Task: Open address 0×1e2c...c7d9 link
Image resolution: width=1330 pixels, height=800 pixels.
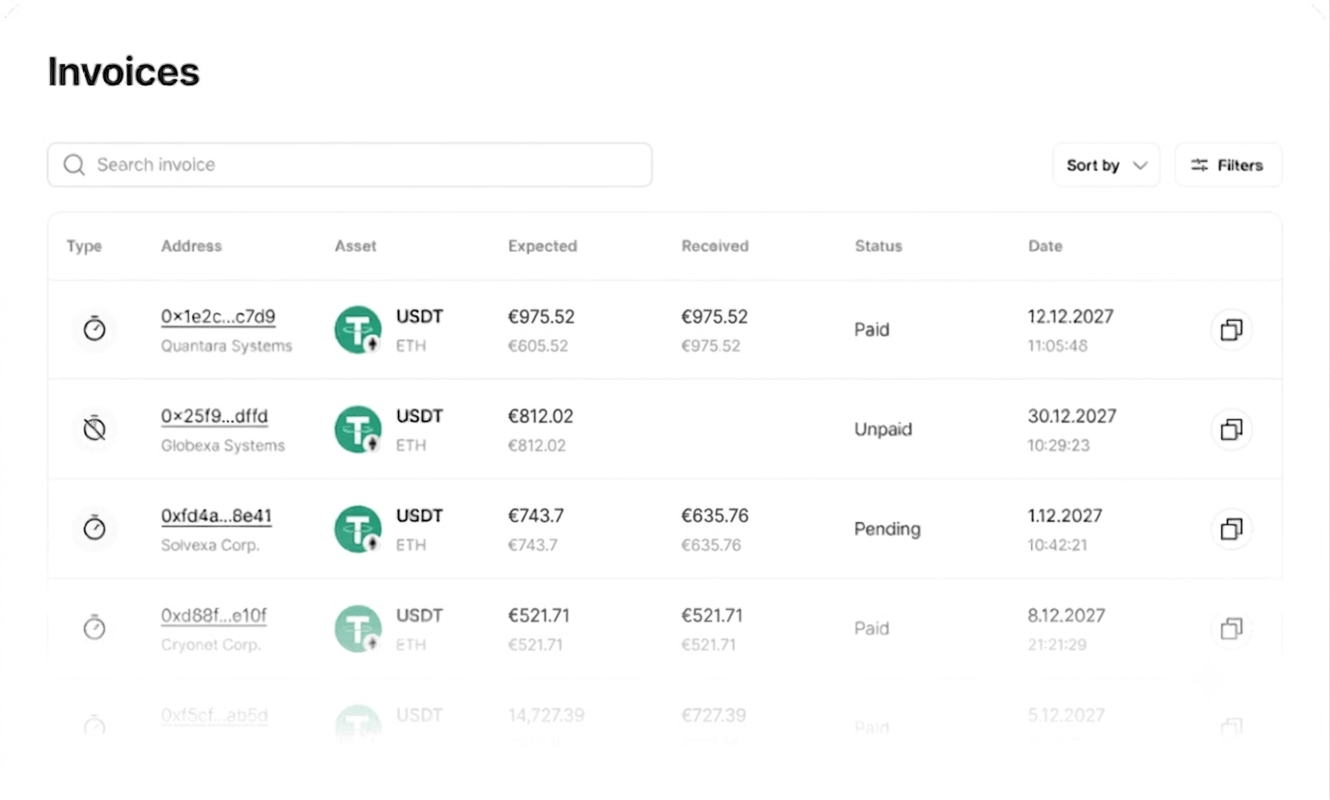Action: pos(218,317)
